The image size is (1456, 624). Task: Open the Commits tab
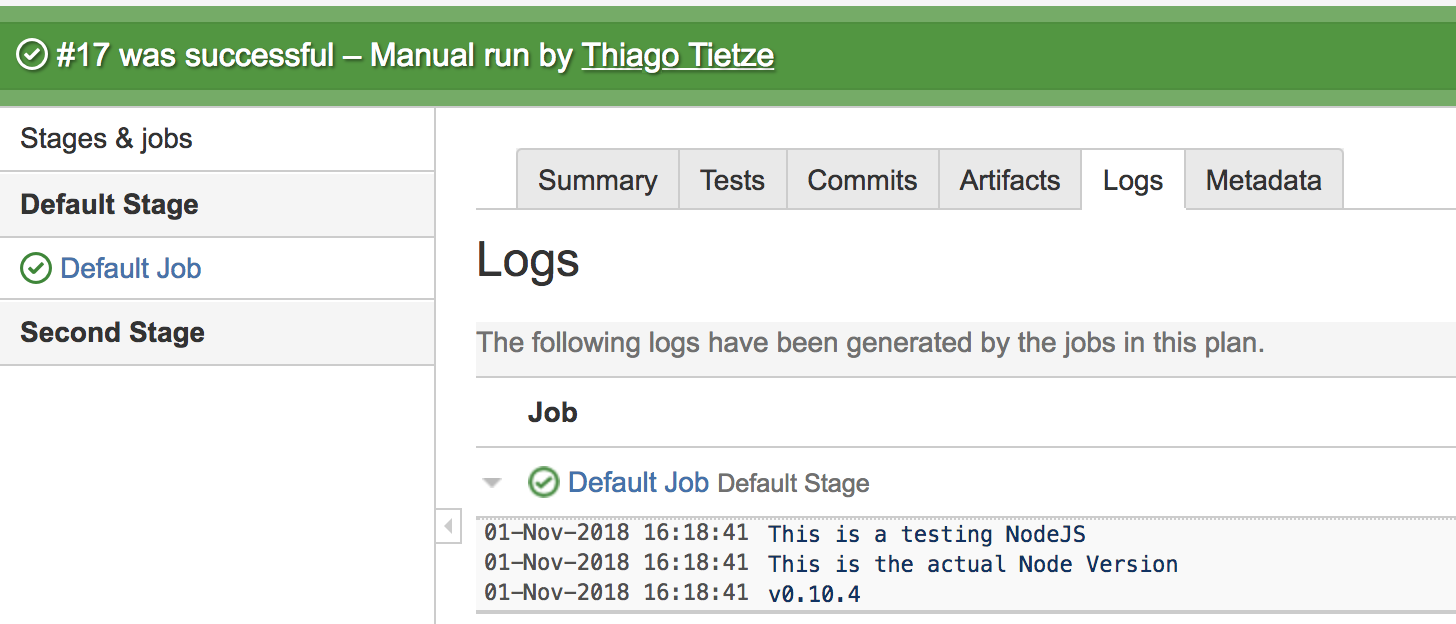click(863, 180)
